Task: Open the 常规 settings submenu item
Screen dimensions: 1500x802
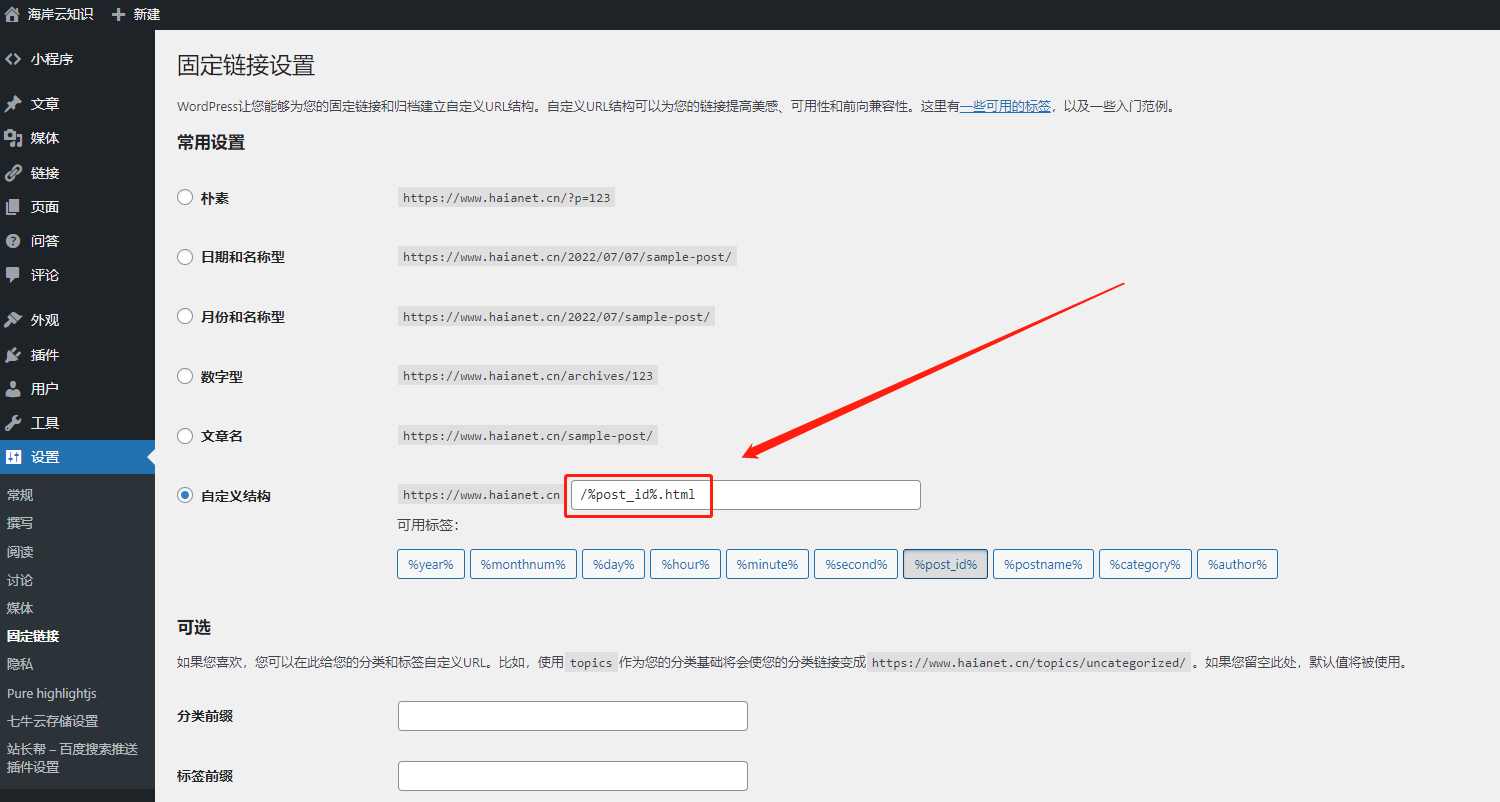Action: [20, 495]
